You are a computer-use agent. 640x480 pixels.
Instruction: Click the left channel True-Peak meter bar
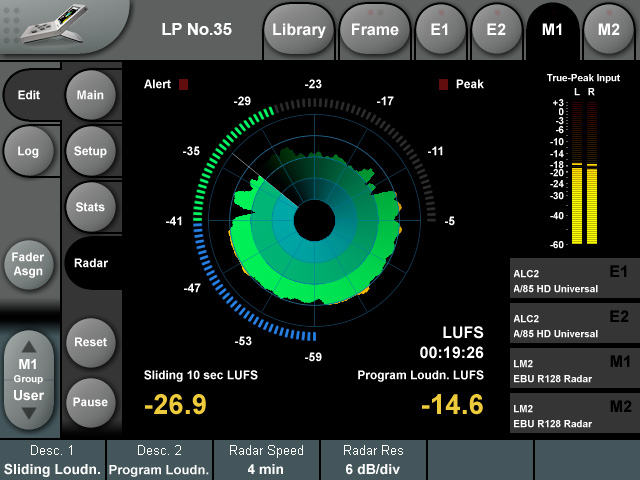point(577,173)
